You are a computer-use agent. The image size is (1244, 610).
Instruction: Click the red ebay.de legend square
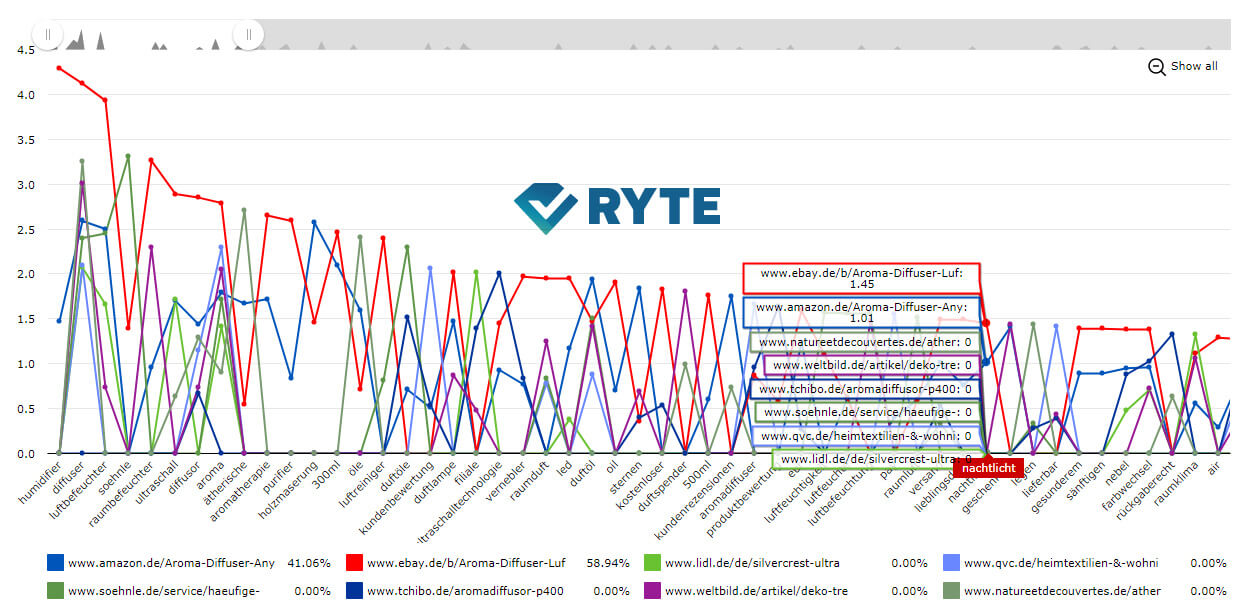click(353, 563)
